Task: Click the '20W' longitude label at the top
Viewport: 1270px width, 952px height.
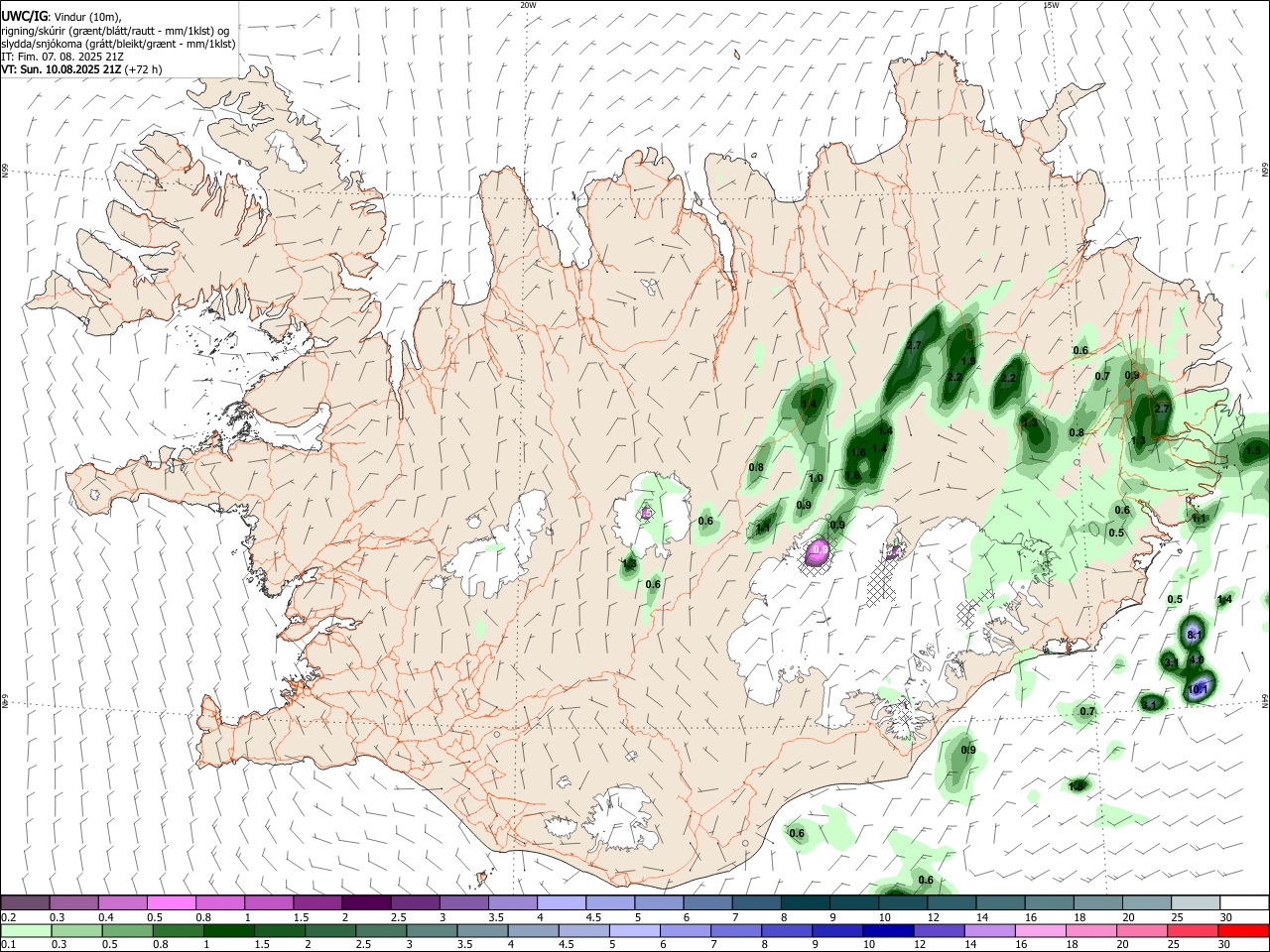Action: (x=528, y=5)
